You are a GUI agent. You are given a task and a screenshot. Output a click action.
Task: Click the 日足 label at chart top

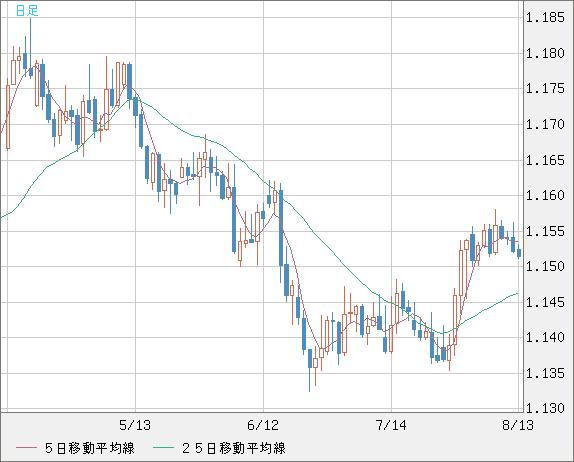click(27, 10)
